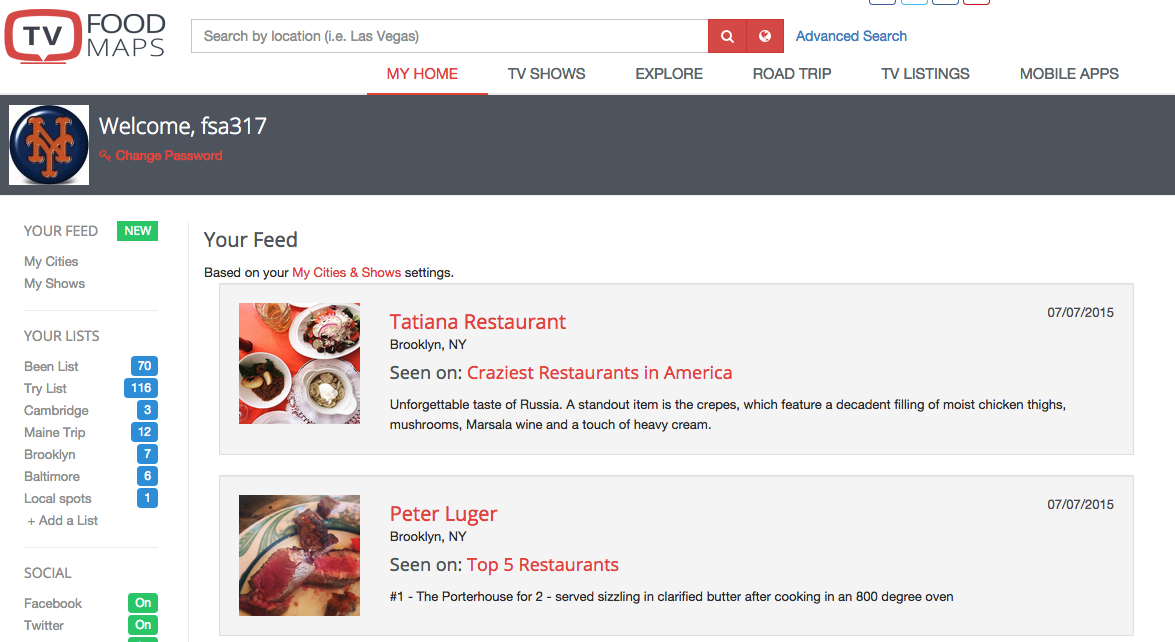Image resolution: width=1175 pixels, height=642 pixels.
Task: Click the Mets profile avatar image
Action: click(49, 145)
